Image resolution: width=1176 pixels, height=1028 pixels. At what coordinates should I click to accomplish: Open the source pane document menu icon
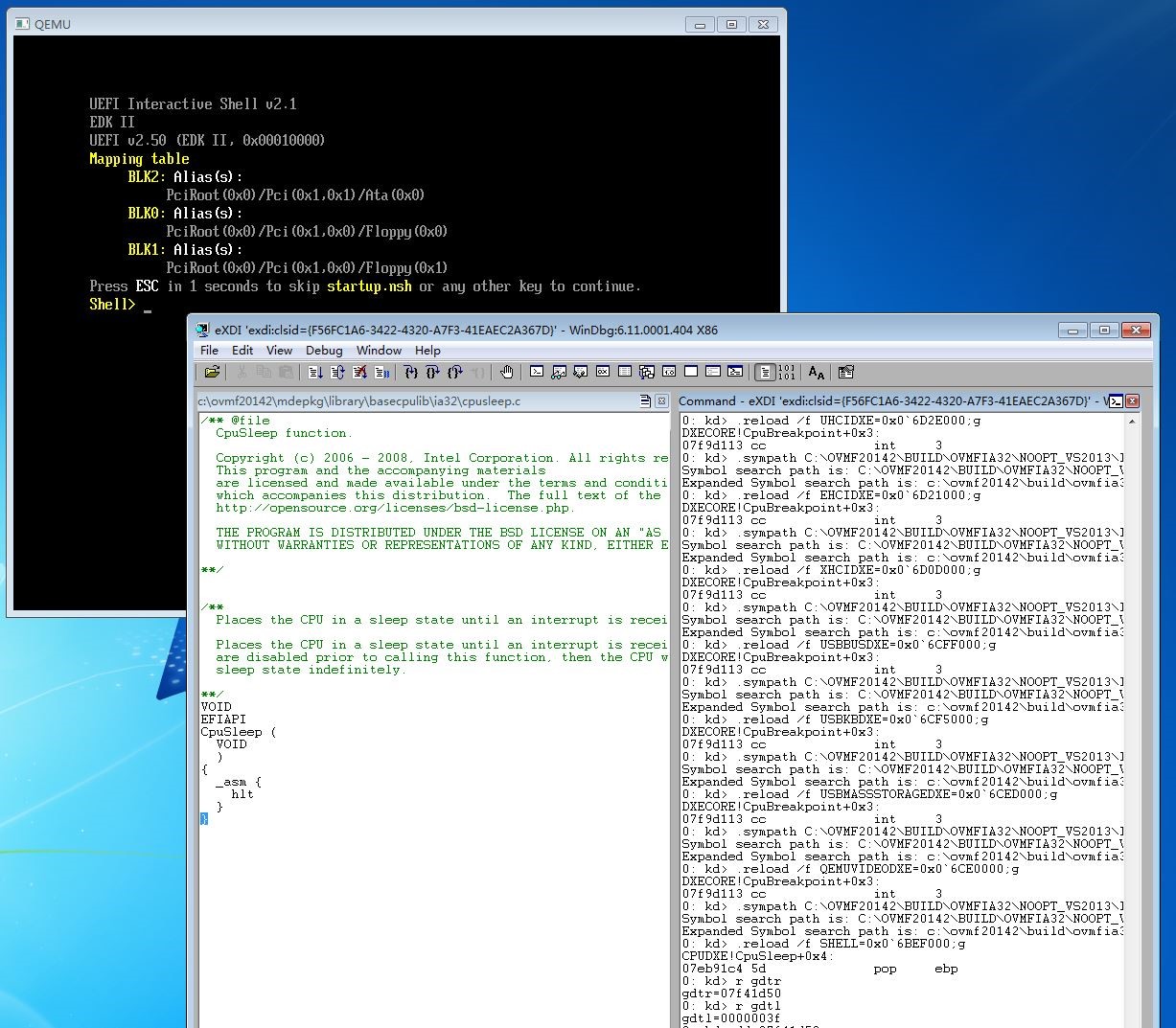coord(646,400)
